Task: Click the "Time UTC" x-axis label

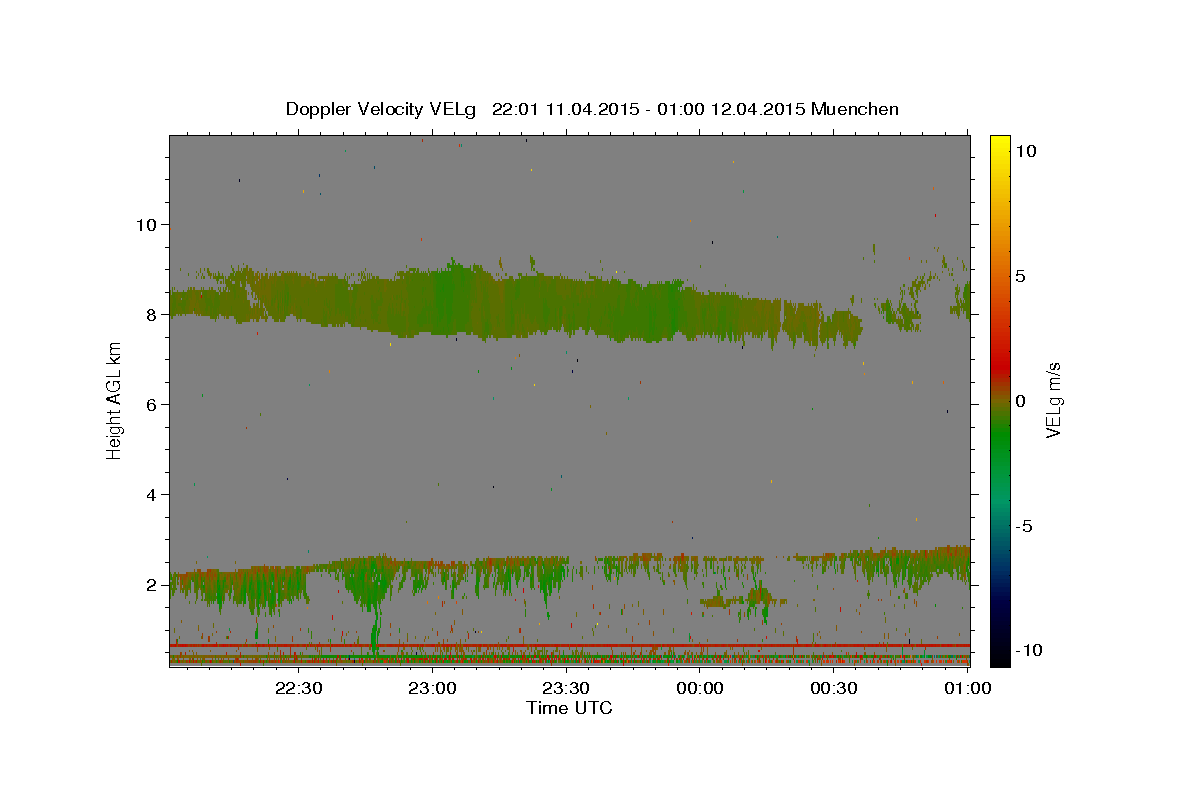Action: pos(569,708)
